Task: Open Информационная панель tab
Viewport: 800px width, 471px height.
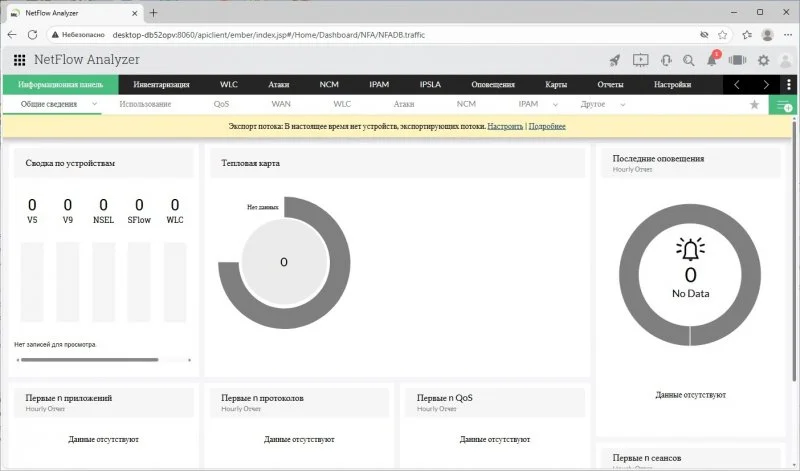Action: click(61, 85)
